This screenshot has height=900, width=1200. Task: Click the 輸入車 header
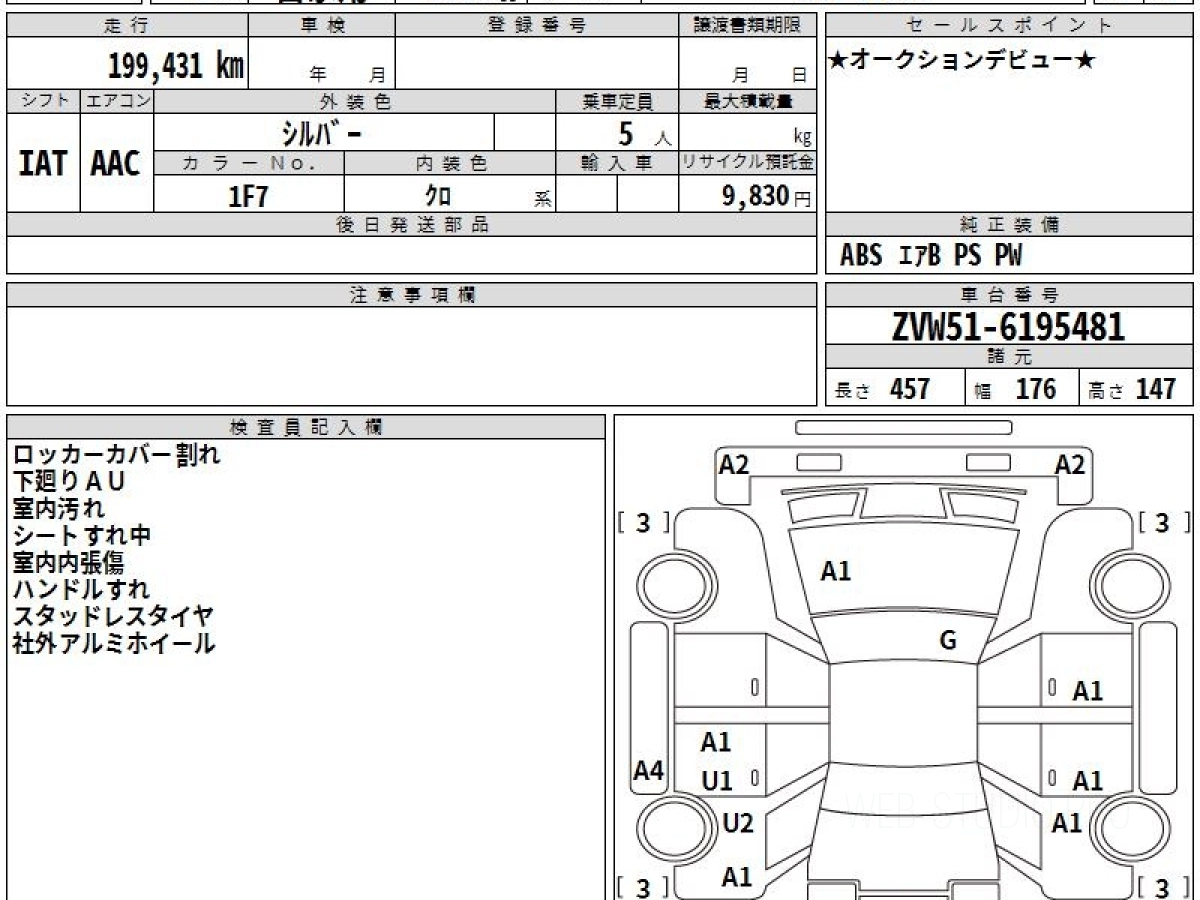click(x=617, y=163)
